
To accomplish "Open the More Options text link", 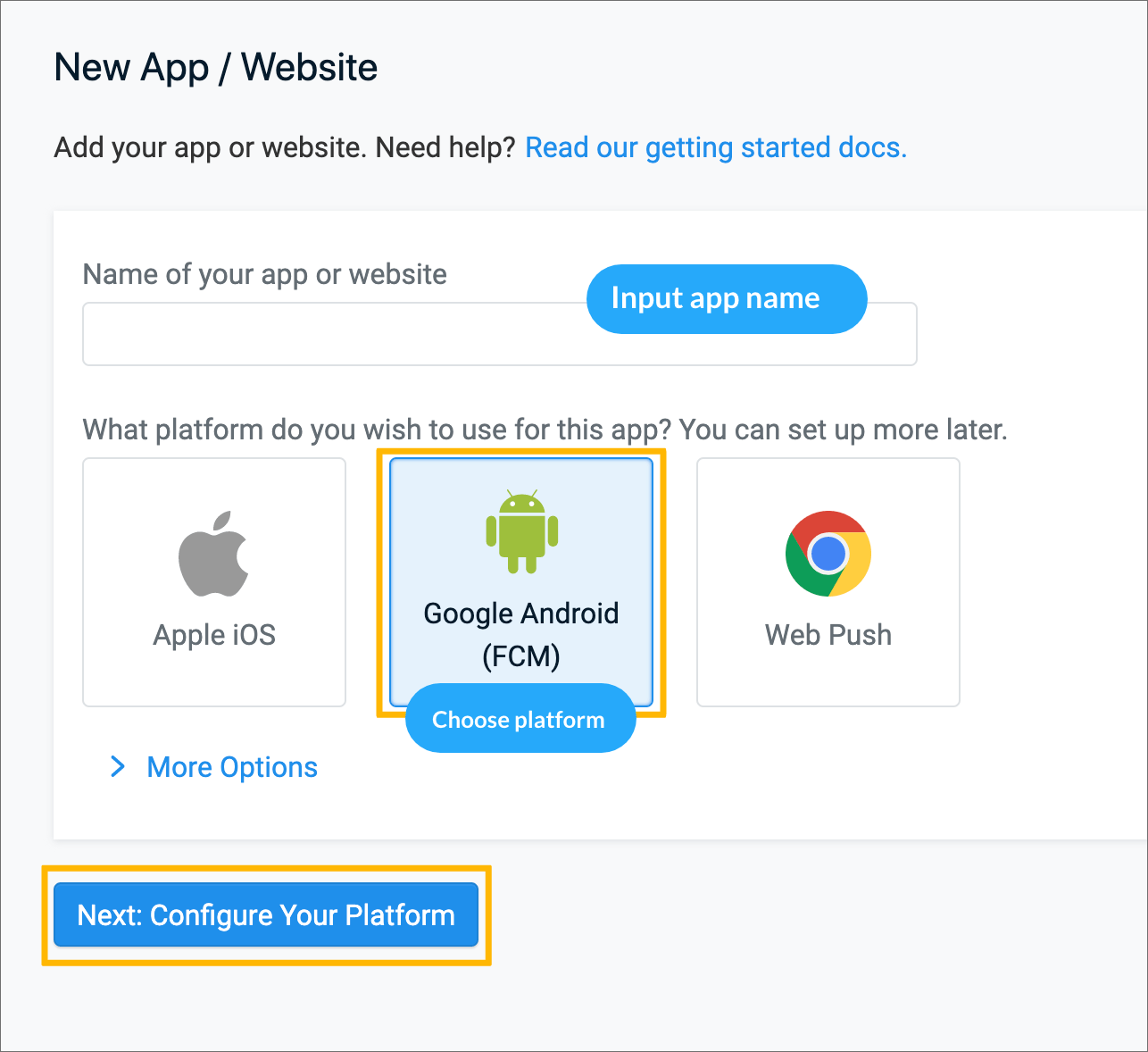I will point(232,767).
